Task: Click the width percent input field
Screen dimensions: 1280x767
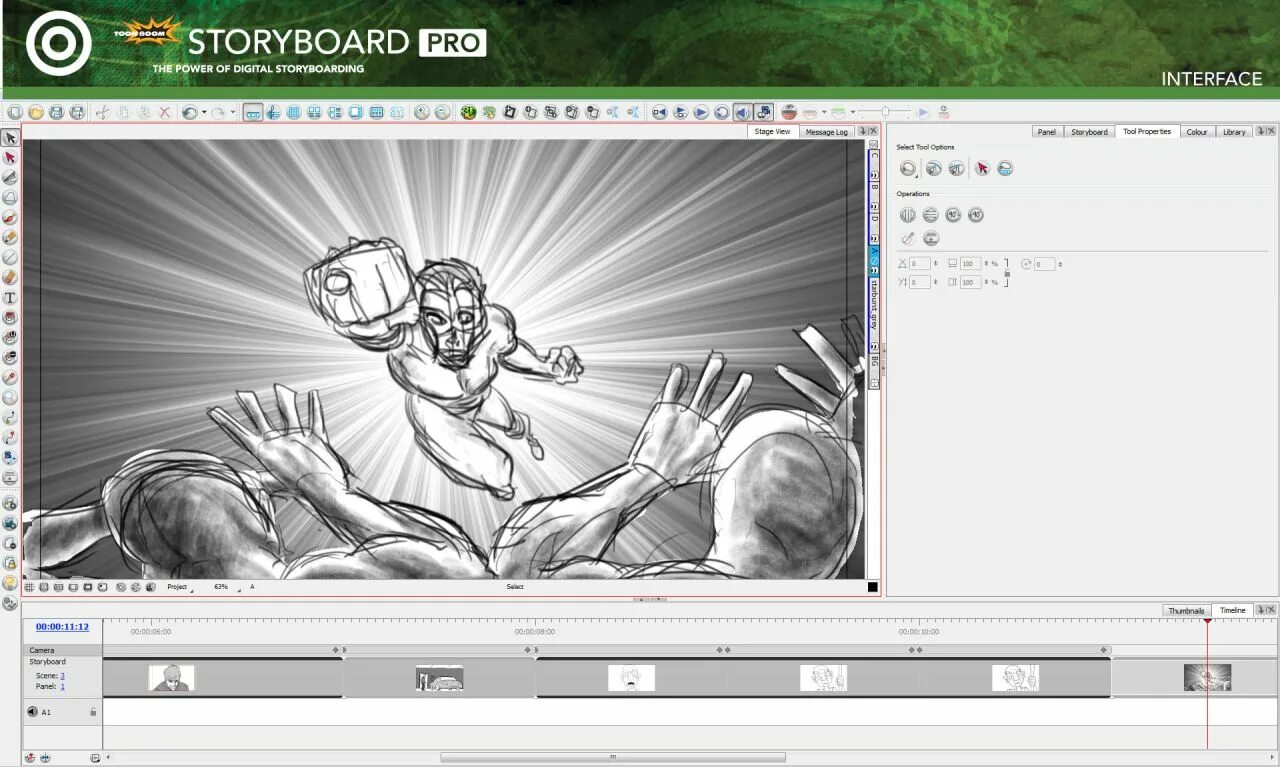Action: coord(970,264)
